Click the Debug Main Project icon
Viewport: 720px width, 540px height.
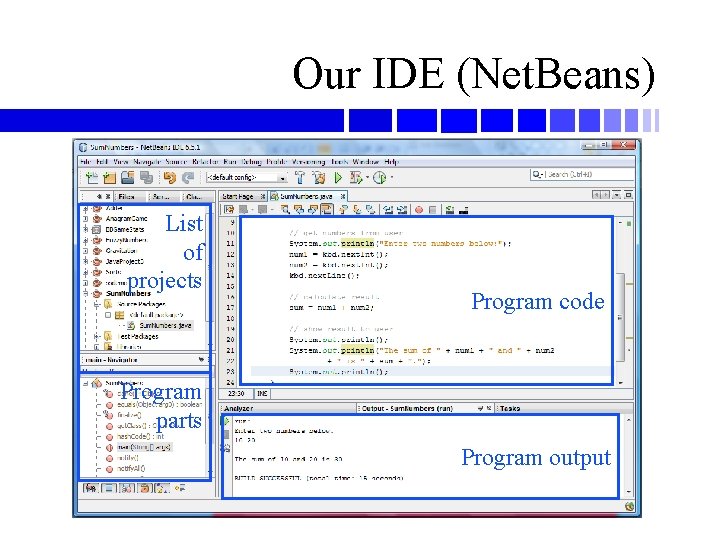pyautogui.click(x=356, y=177)
